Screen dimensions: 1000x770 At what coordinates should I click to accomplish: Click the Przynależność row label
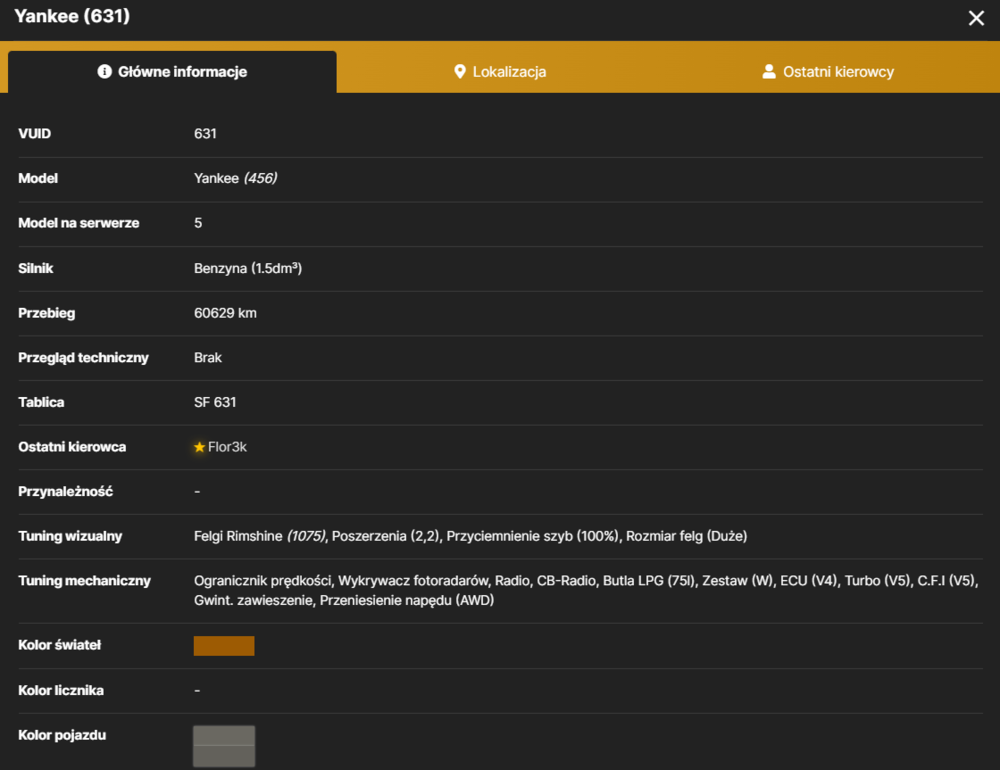tap(66, 492)
